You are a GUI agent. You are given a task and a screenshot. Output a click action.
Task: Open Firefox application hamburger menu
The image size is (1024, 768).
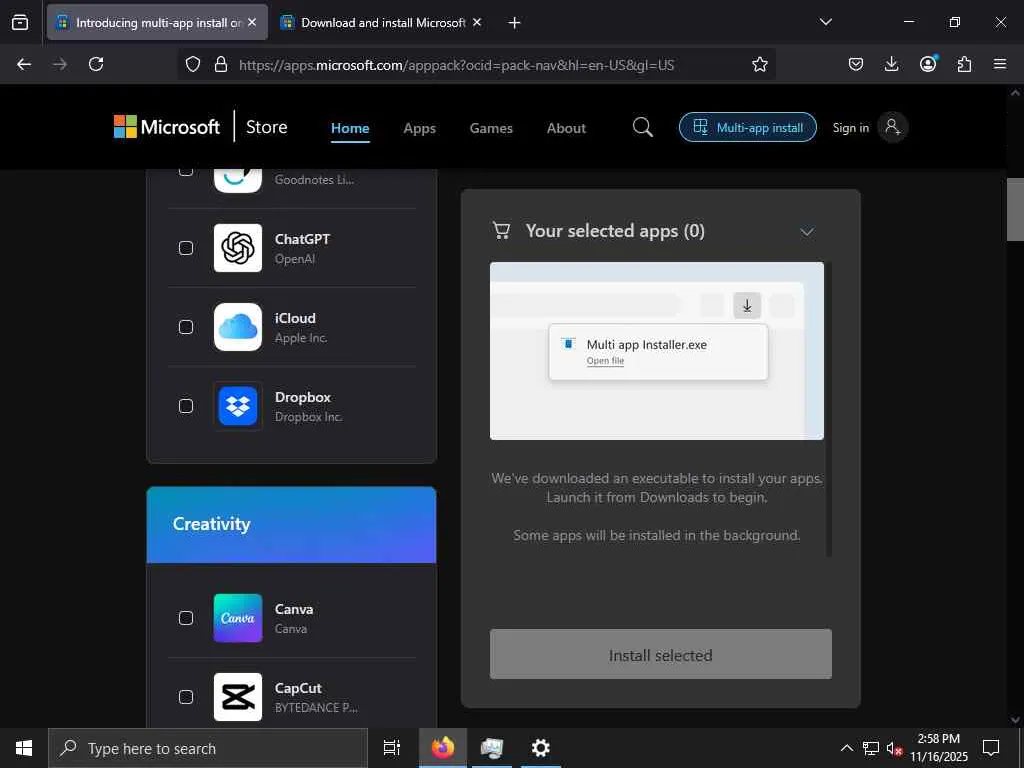click(1000, 64)
